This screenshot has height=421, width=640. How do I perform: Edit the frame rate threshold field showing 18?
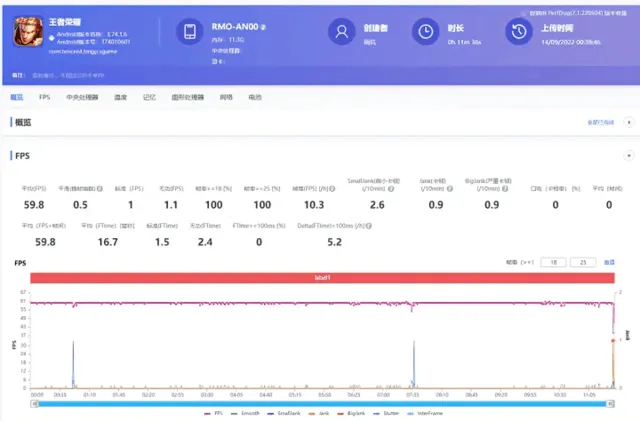(x=551, y=261)
